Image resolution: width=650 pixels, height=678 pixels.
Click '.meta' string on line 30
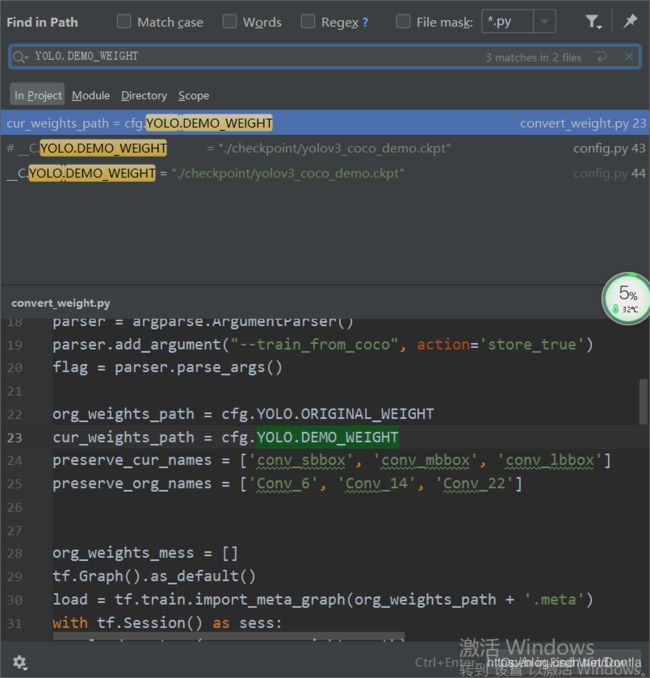[554, 600]
